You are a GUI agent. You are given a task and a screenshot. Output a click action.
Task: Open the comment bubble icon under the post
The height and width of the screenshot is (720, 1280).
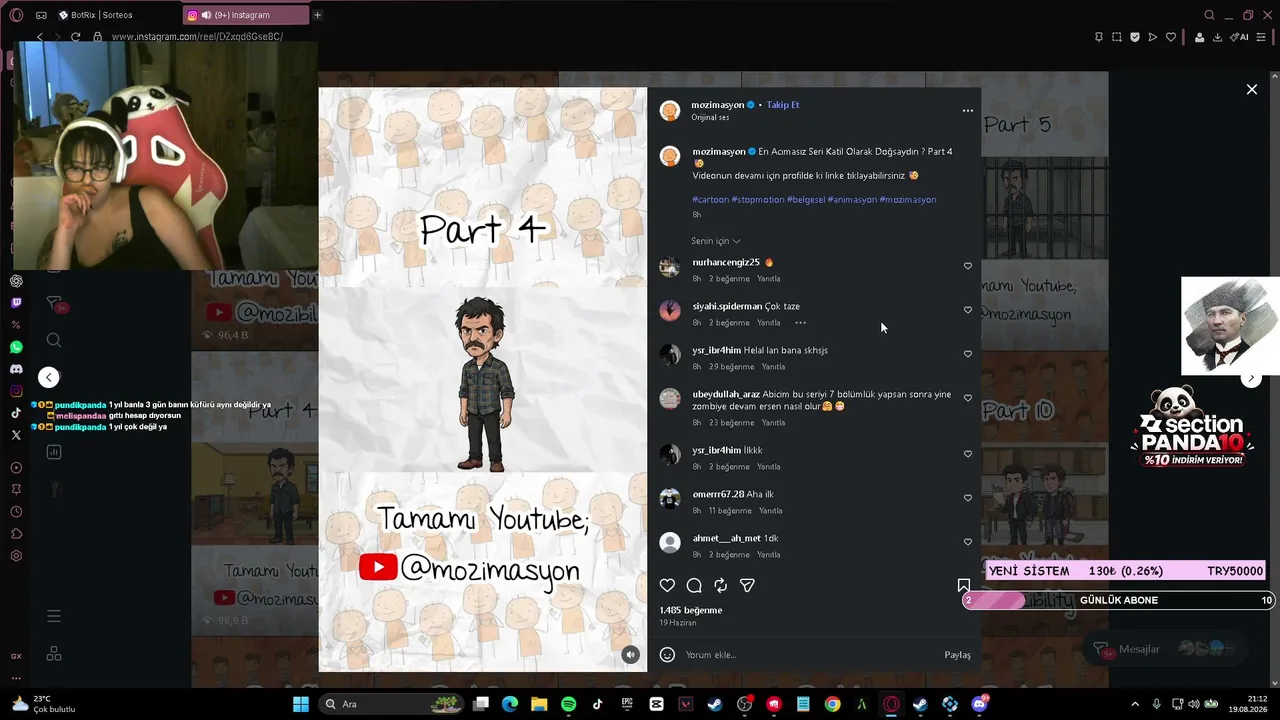click(x=694, y=585)
